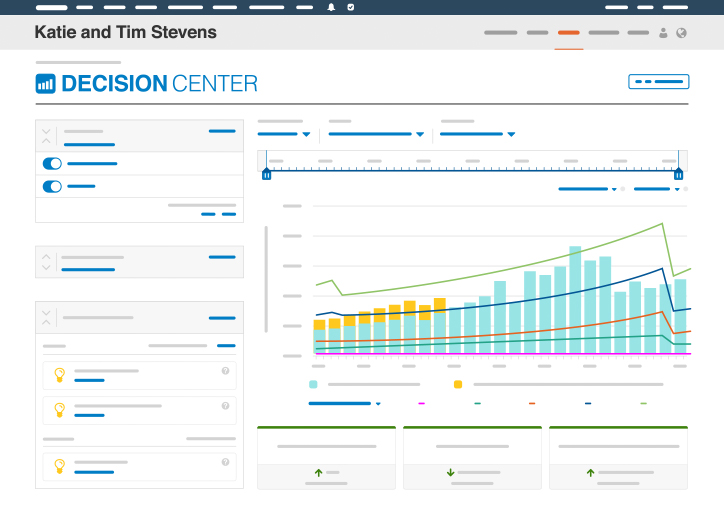
Task: Click the green down arrow in middle summary card
Action: pos(451,473)
